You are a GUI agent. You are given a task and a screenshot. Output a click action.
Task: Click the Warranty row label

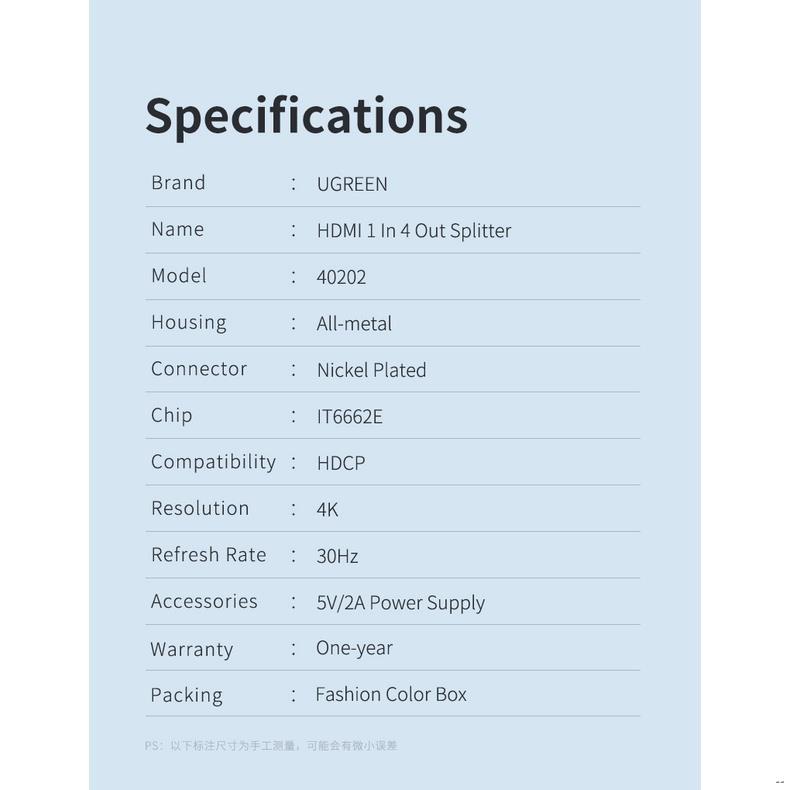coord(191,649)
